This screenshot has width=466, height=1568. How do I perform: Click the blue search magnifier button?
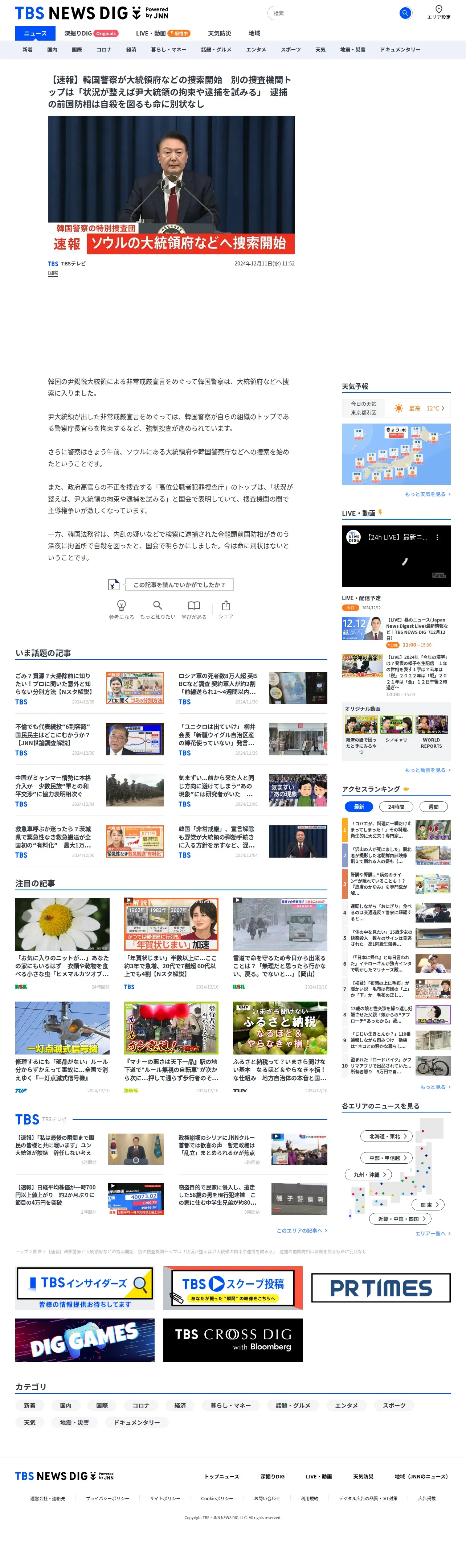coord(404,13)
